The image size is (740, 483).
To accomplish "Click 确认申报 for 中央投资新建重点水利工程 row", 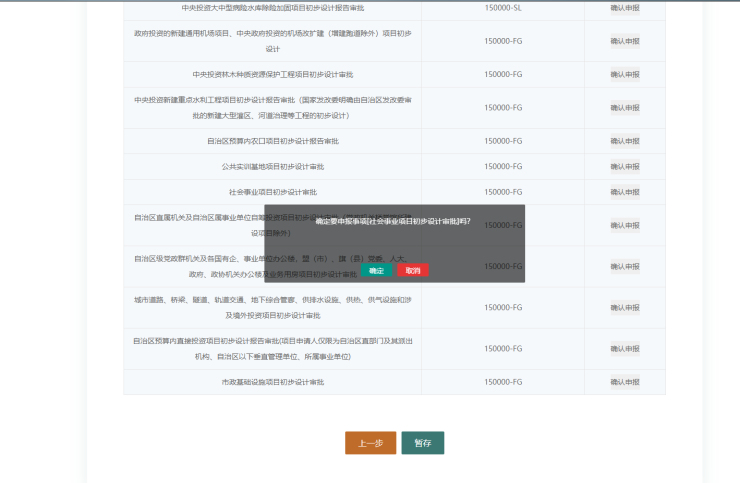I will click(x=625, y=107).
